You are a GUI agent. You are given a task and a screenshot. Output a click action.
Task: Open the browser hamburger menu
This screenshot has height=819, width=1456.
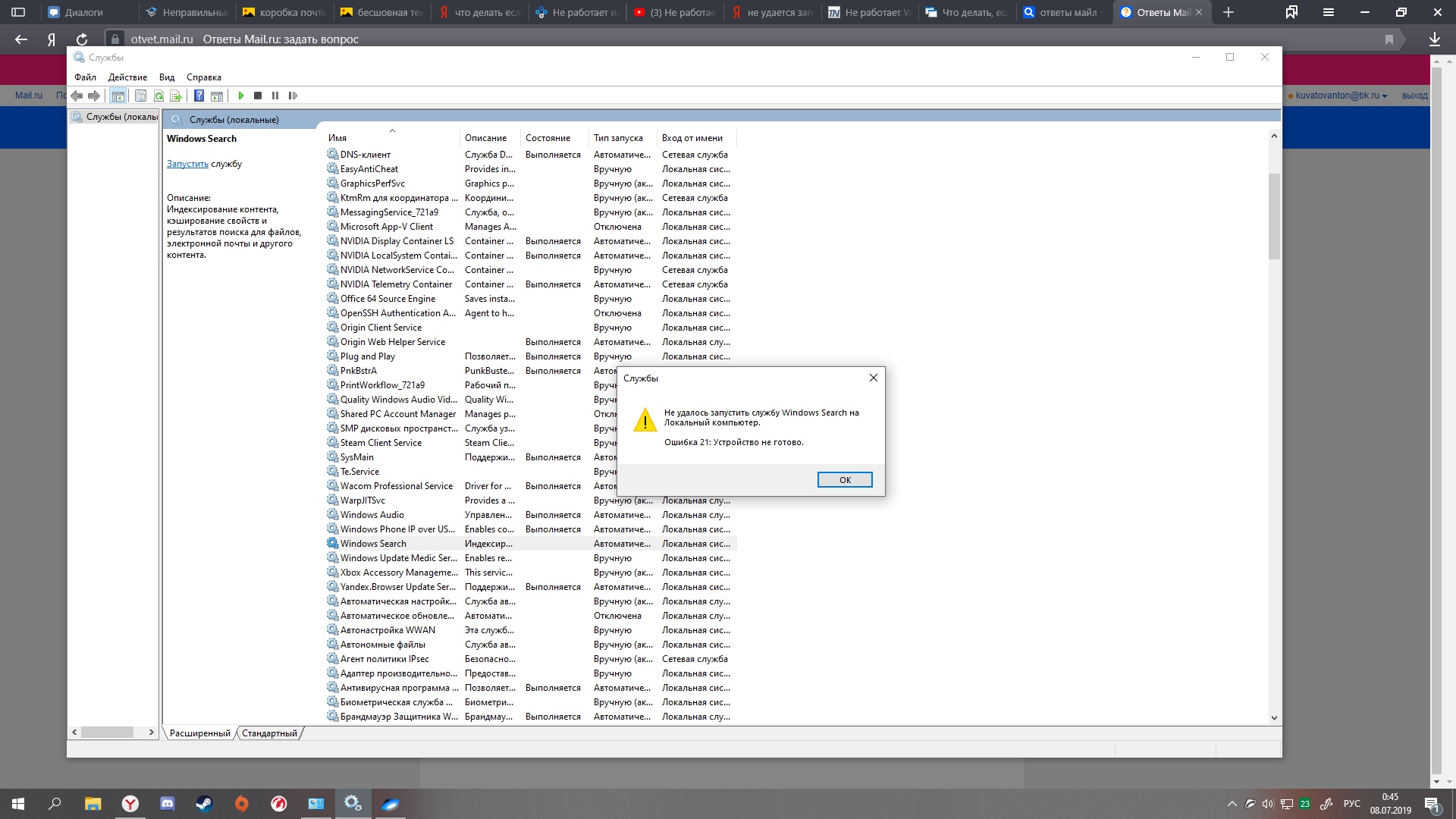[1329, 12]
